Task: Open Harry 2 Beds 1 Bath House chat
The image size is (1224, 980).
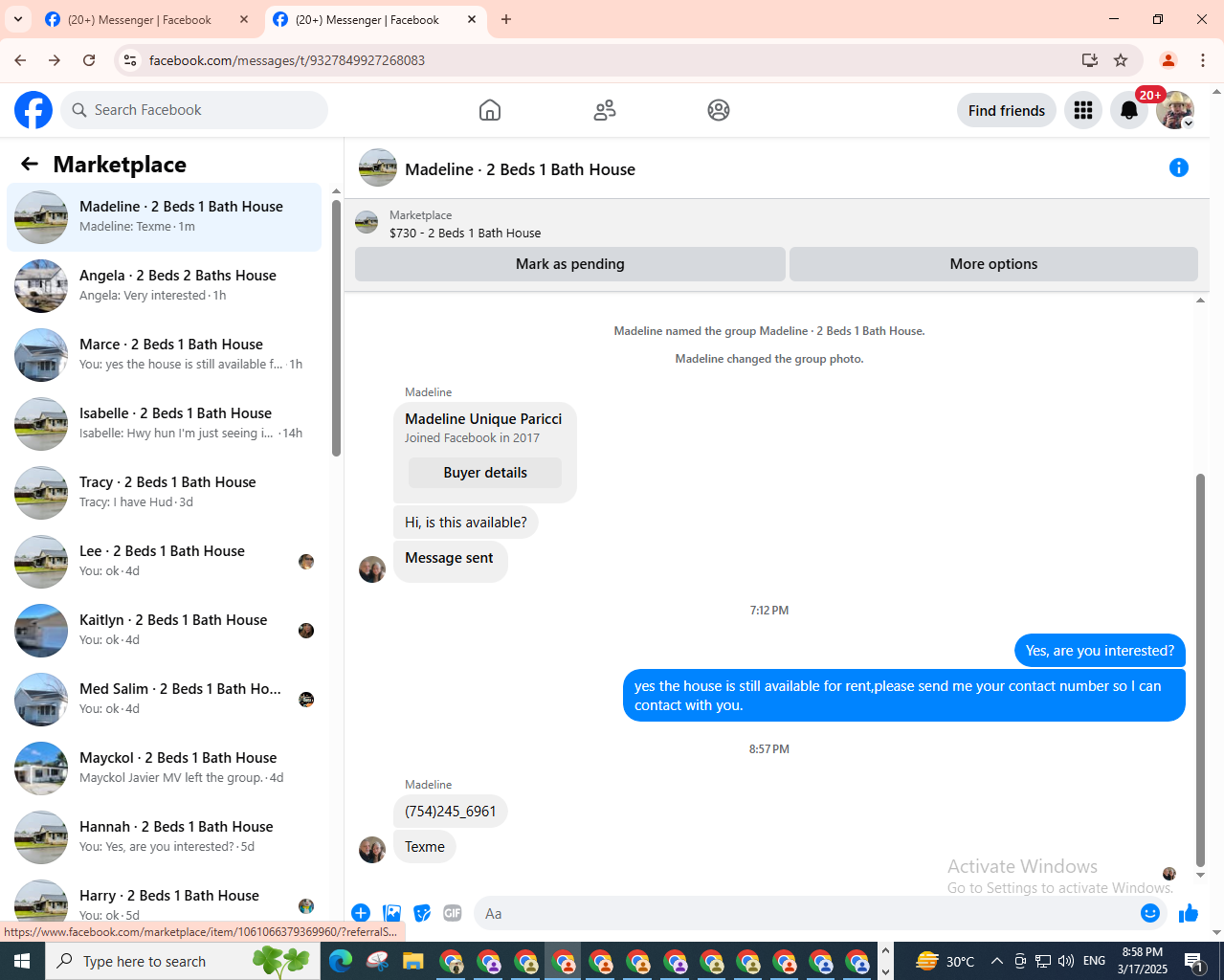Action: click(x=165, y=900)
